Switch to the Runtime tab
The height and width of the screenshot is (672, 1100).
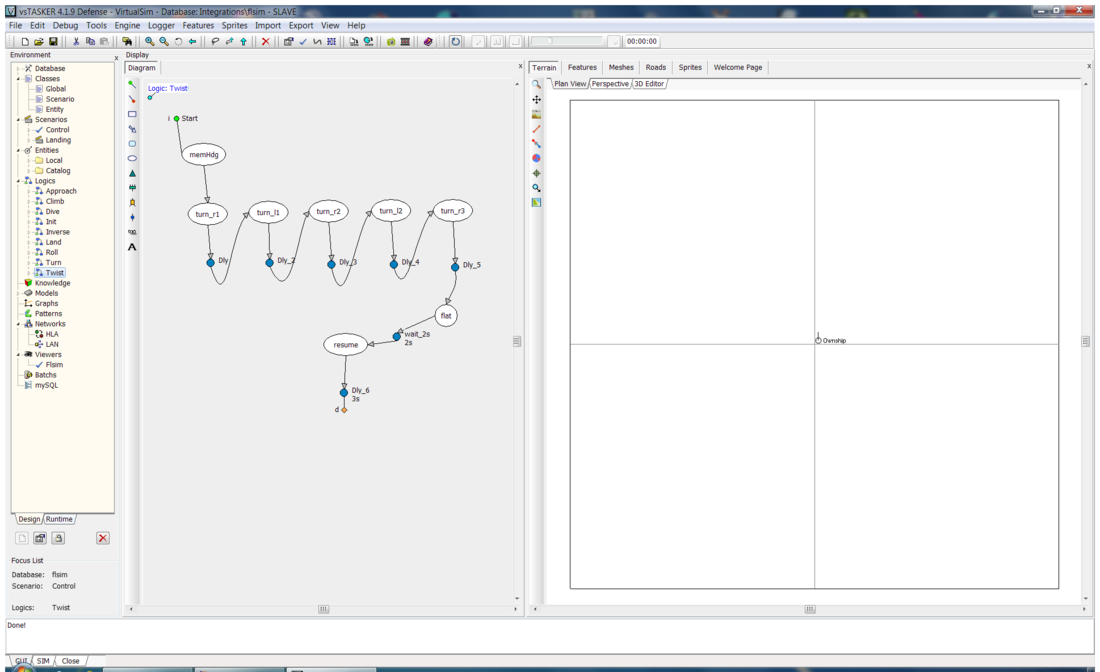pos(59,519)
